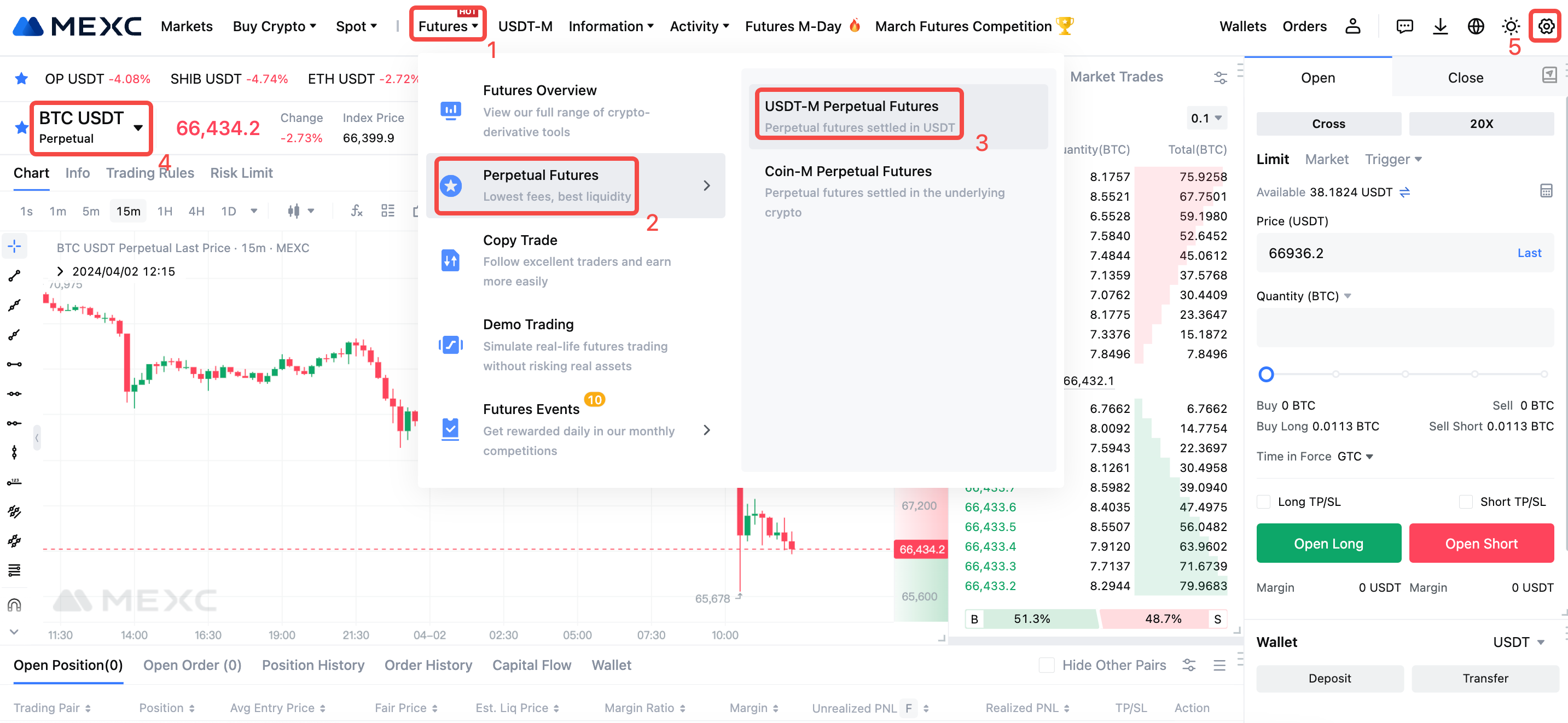Viewport: 1568px width, 723px height.
Task: Expand the Futures dropdown menu
Action: point(448,26)
